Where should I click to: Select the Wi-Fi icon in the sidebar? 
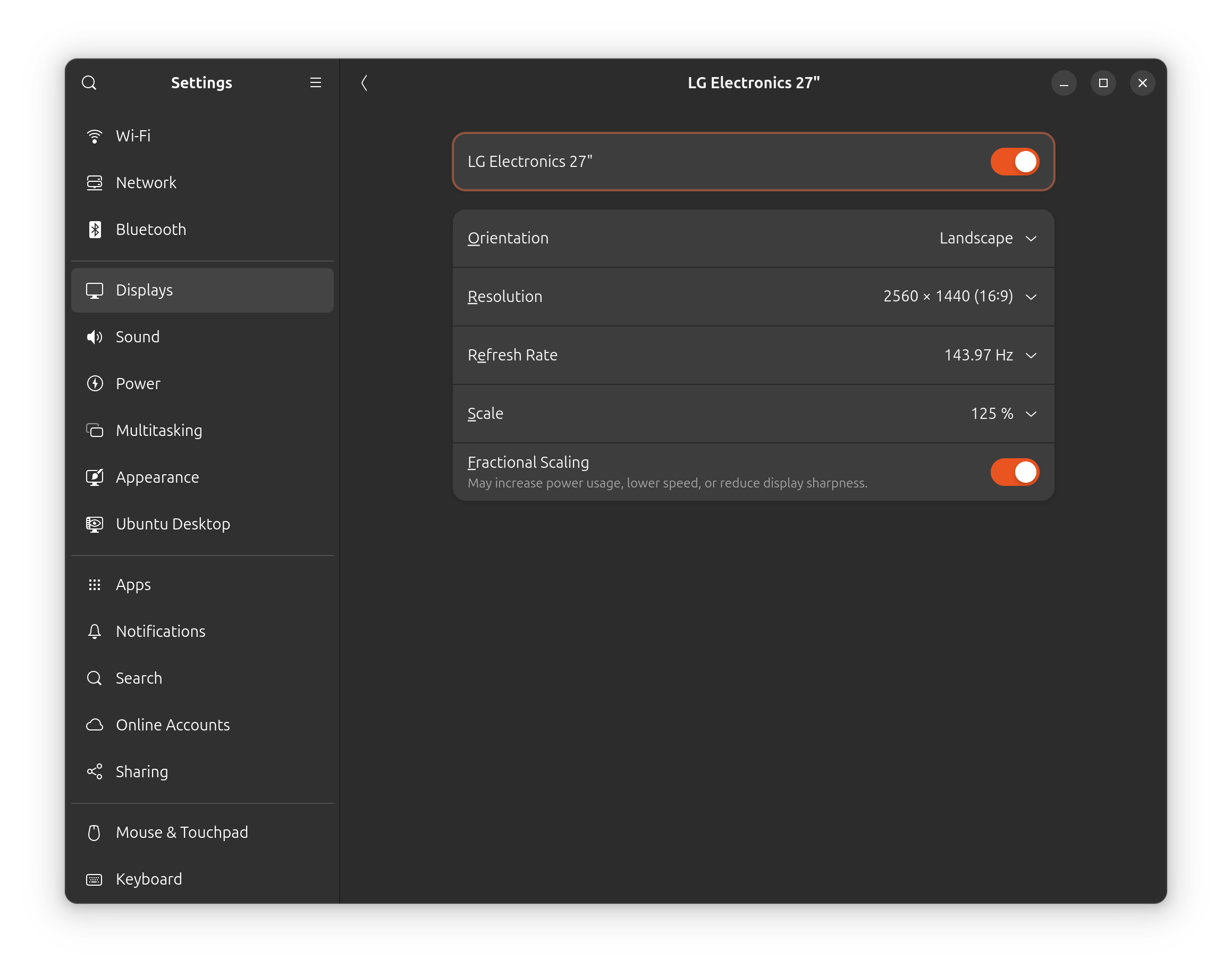[95, 136]
